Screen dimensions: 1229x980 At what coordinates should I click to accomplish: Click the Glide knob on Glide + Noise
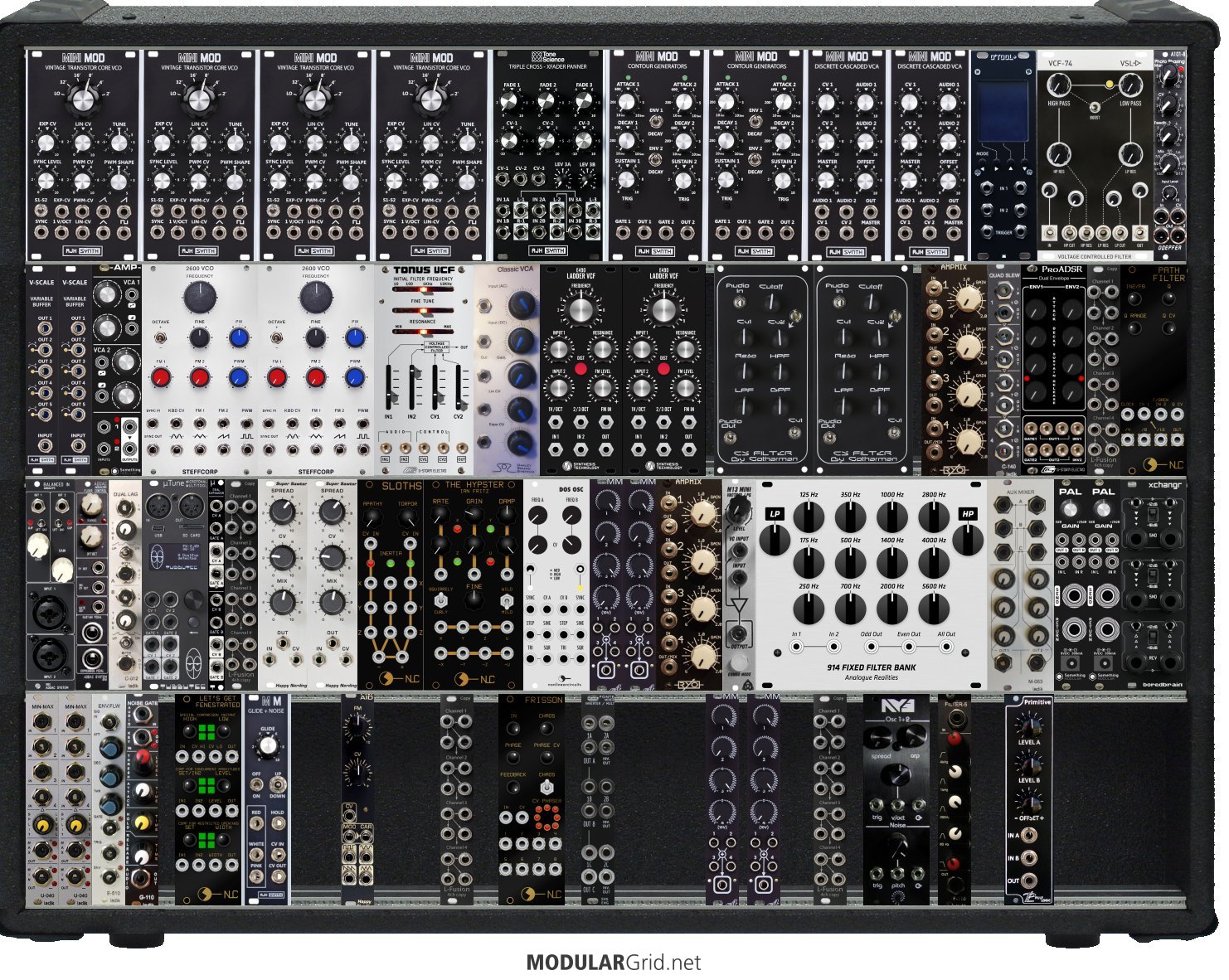click(267, 747)
